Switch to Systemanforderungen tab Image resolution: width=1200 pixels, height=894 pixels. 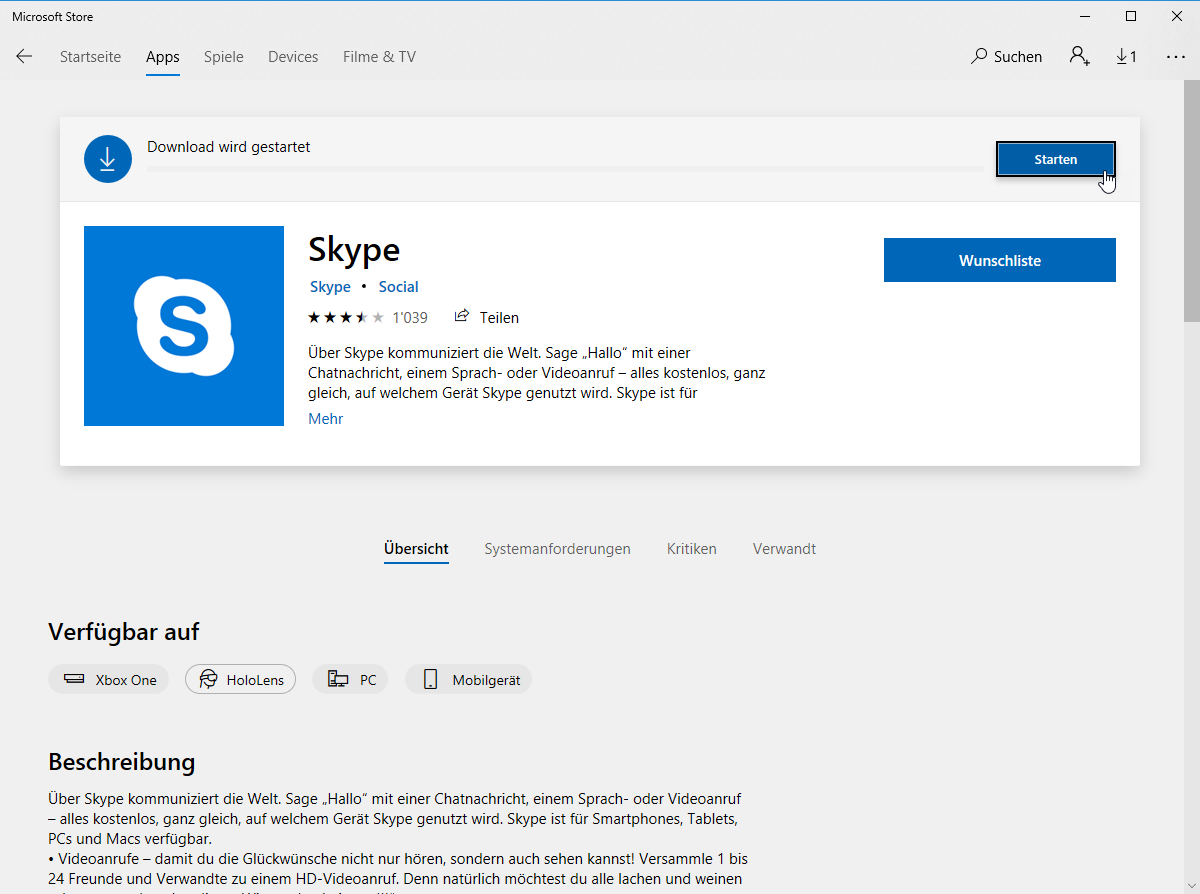557,549
